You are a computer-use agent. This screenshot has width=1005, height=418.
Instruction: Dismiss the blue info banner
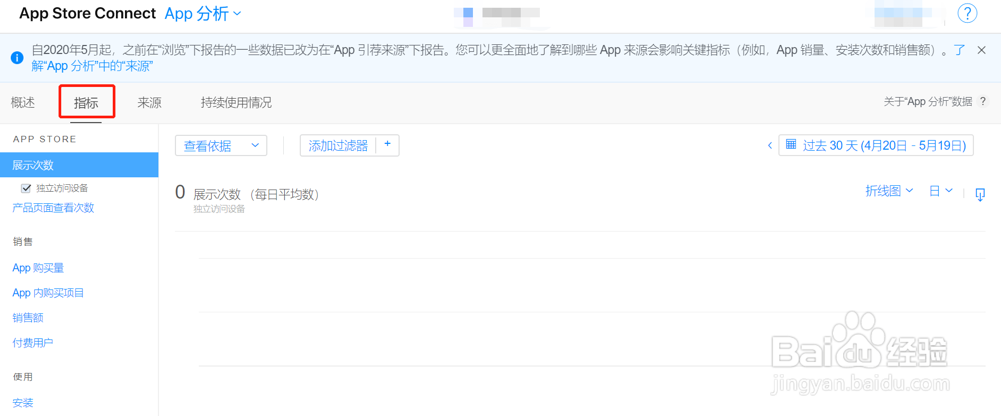[x=981, y=50]
